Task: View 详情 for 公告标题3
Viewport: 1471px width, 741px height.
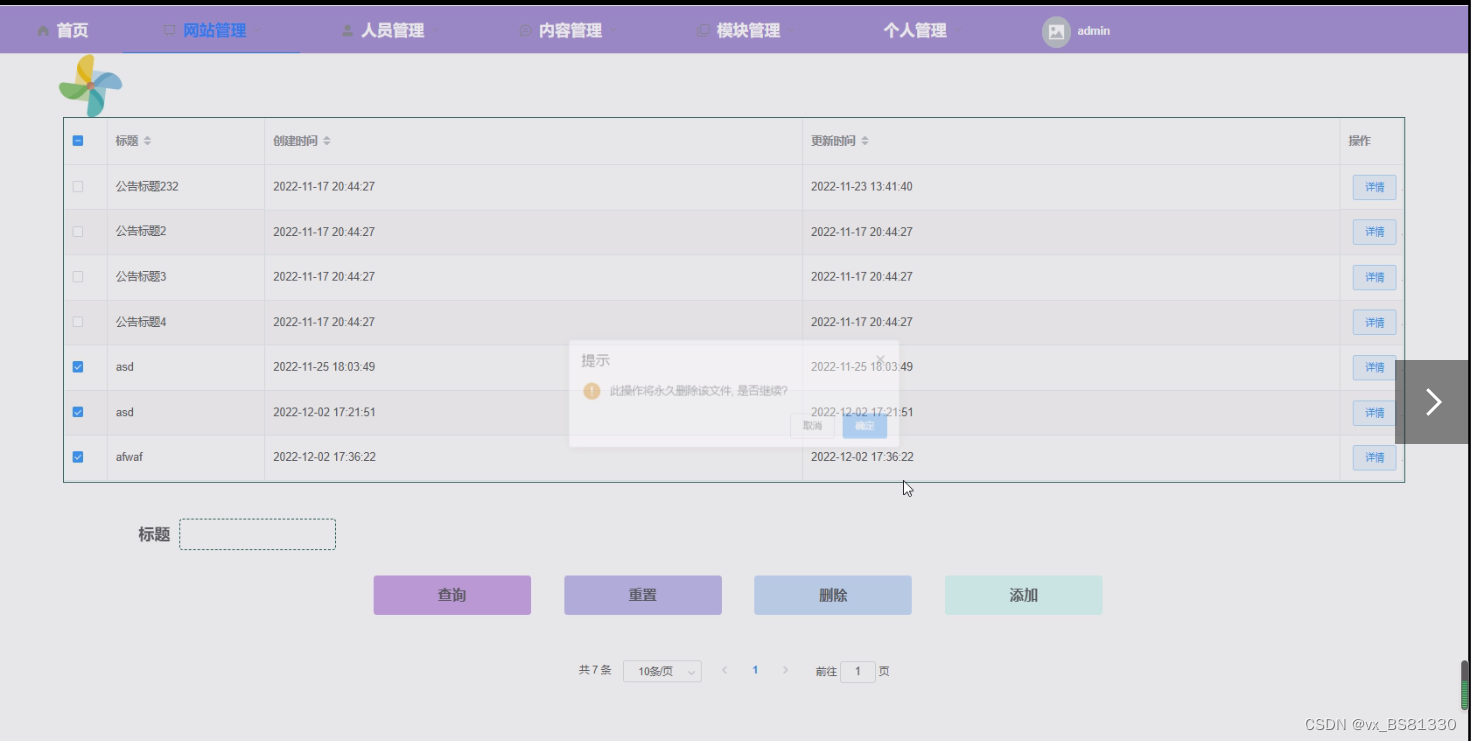Action: tap(1374, 277)
